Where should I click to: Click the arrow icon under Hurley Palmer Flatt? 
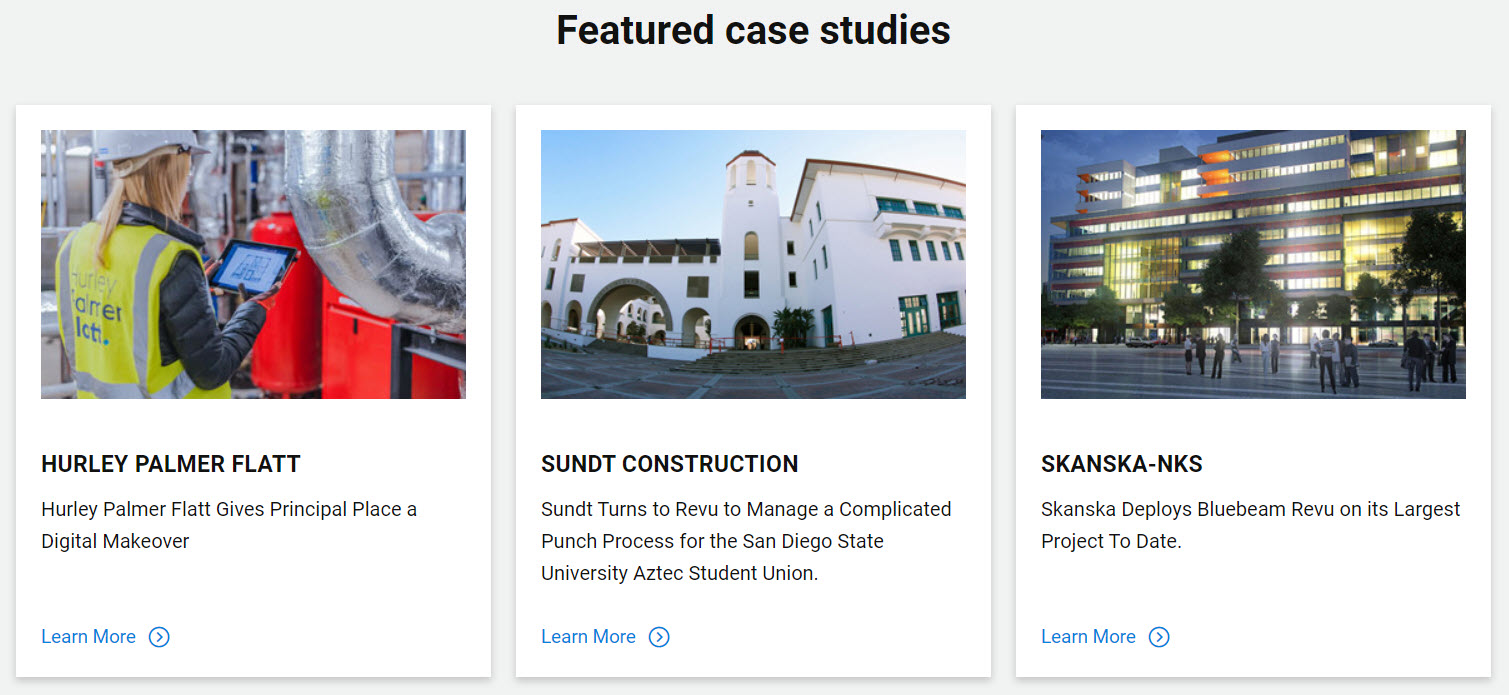[159, 637]
